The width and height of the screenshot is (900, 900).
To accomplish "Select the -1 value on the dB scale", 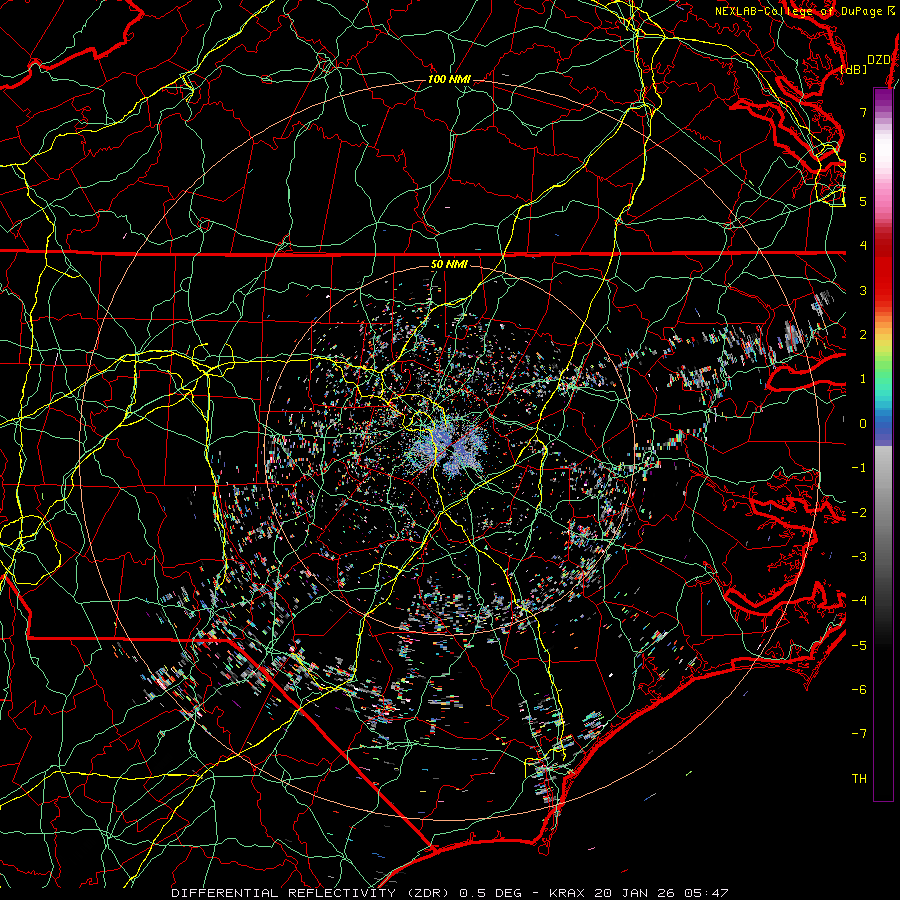I will coord(859,468).
